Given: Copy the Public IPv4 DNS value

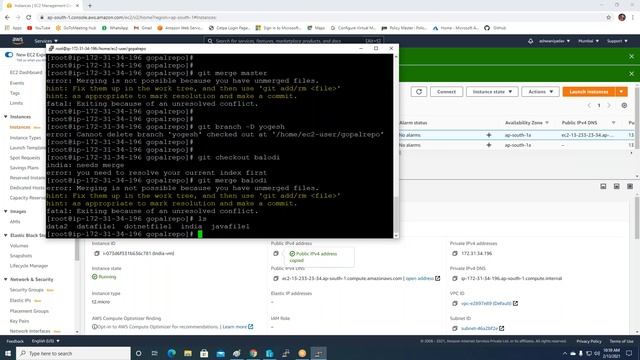Looking at the screenshot, I should coord(276,278).
